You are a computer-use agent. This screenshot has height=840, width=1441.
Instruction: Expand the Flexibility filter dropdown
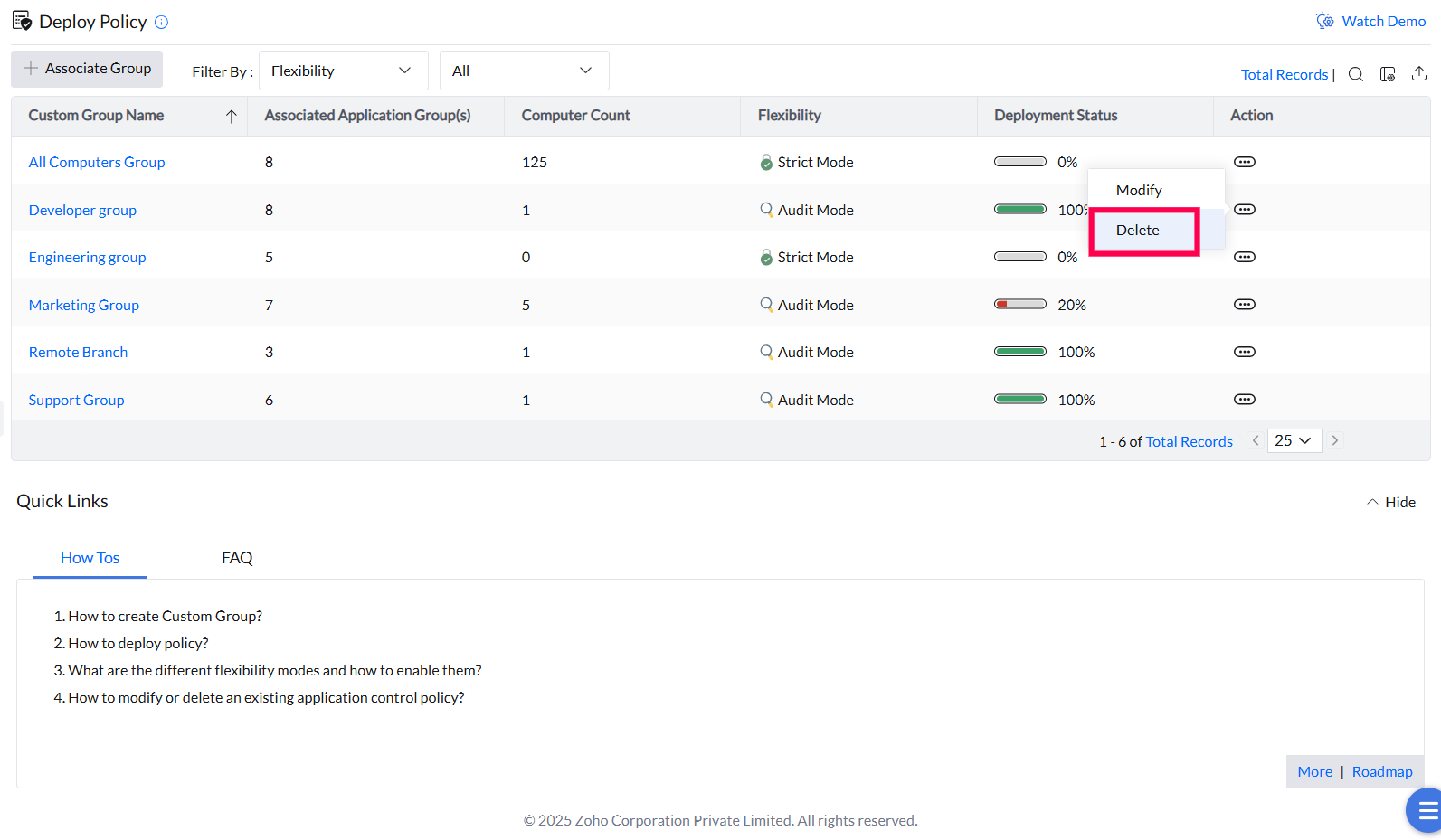343,71
